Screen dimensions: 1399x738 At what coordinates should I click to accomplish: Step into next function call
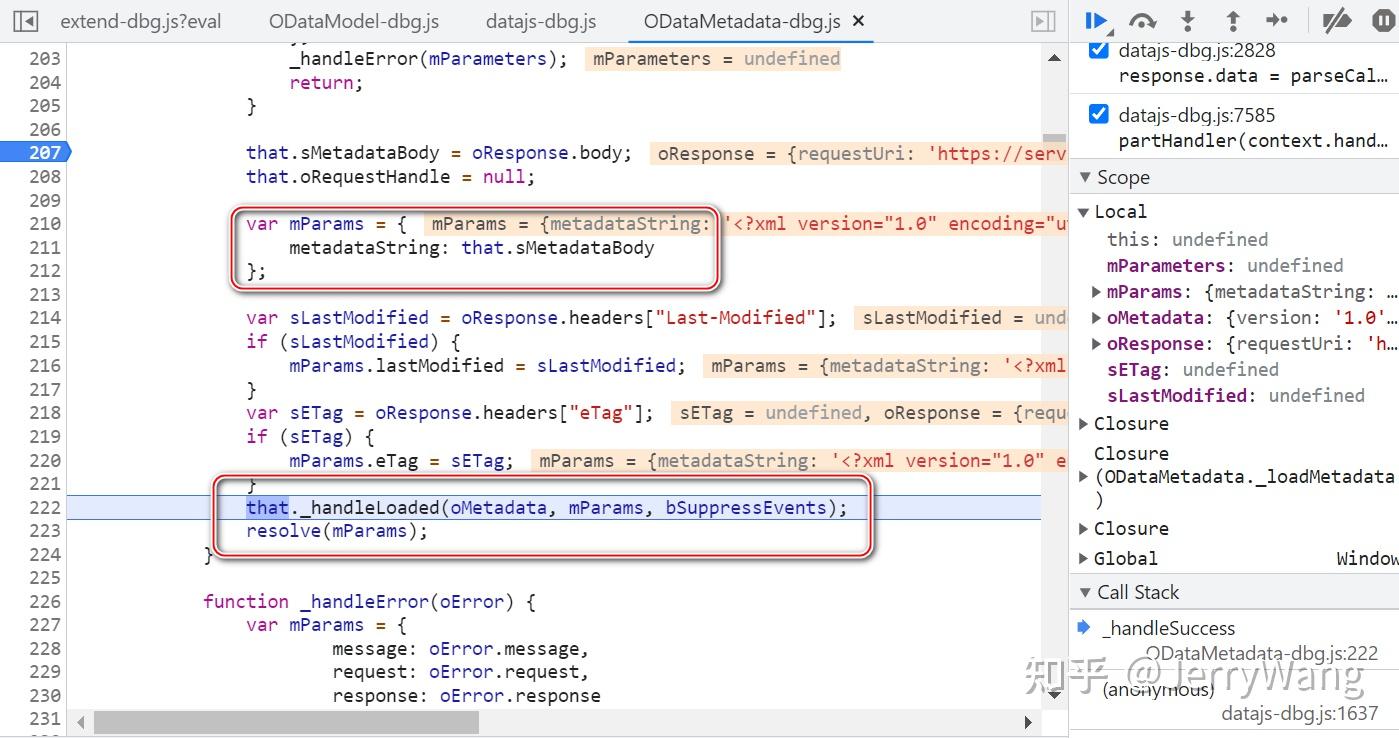(1188, 20)
